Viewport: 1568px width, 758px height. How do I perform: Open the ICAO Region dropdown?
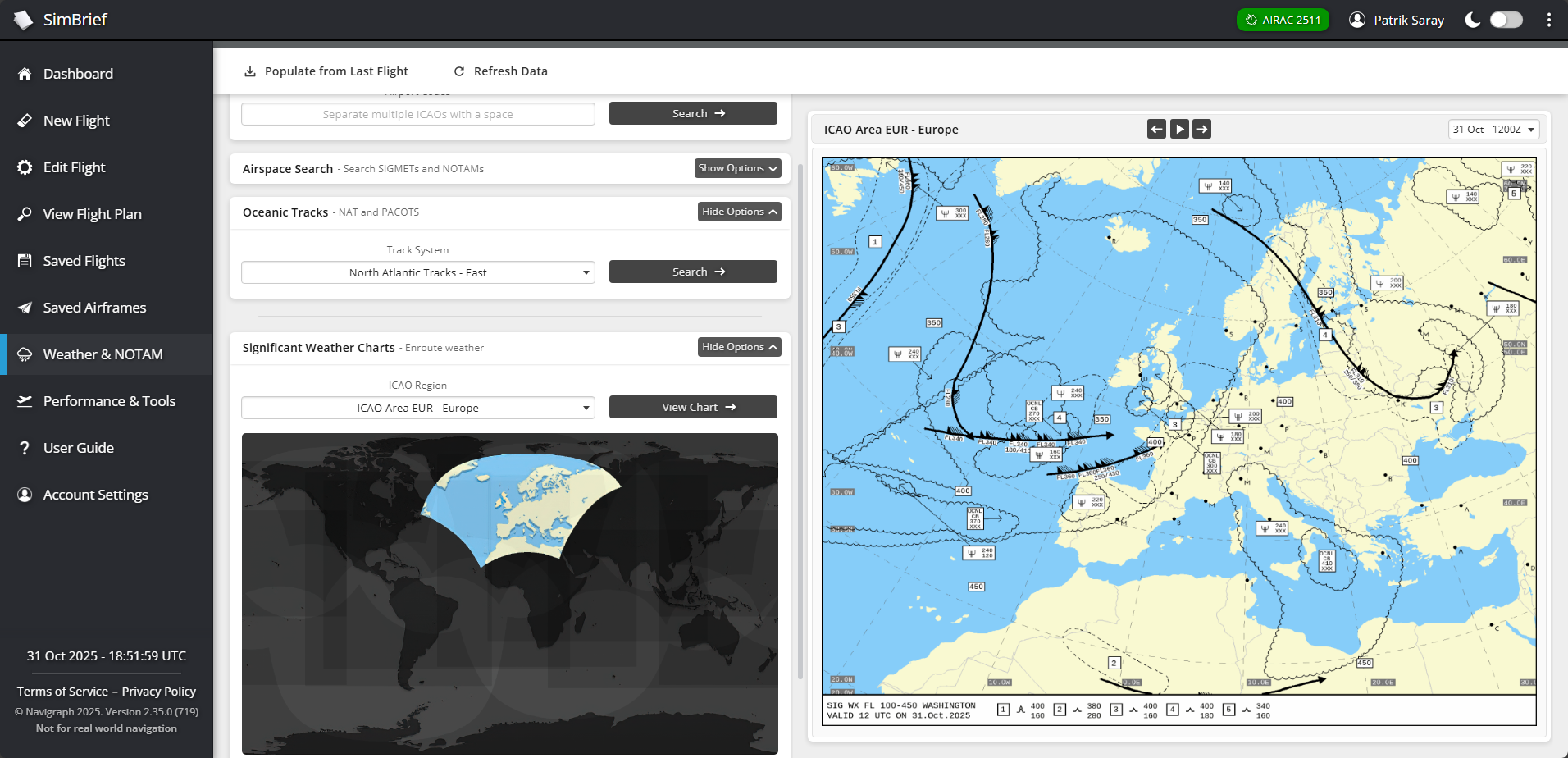(417, 408)
